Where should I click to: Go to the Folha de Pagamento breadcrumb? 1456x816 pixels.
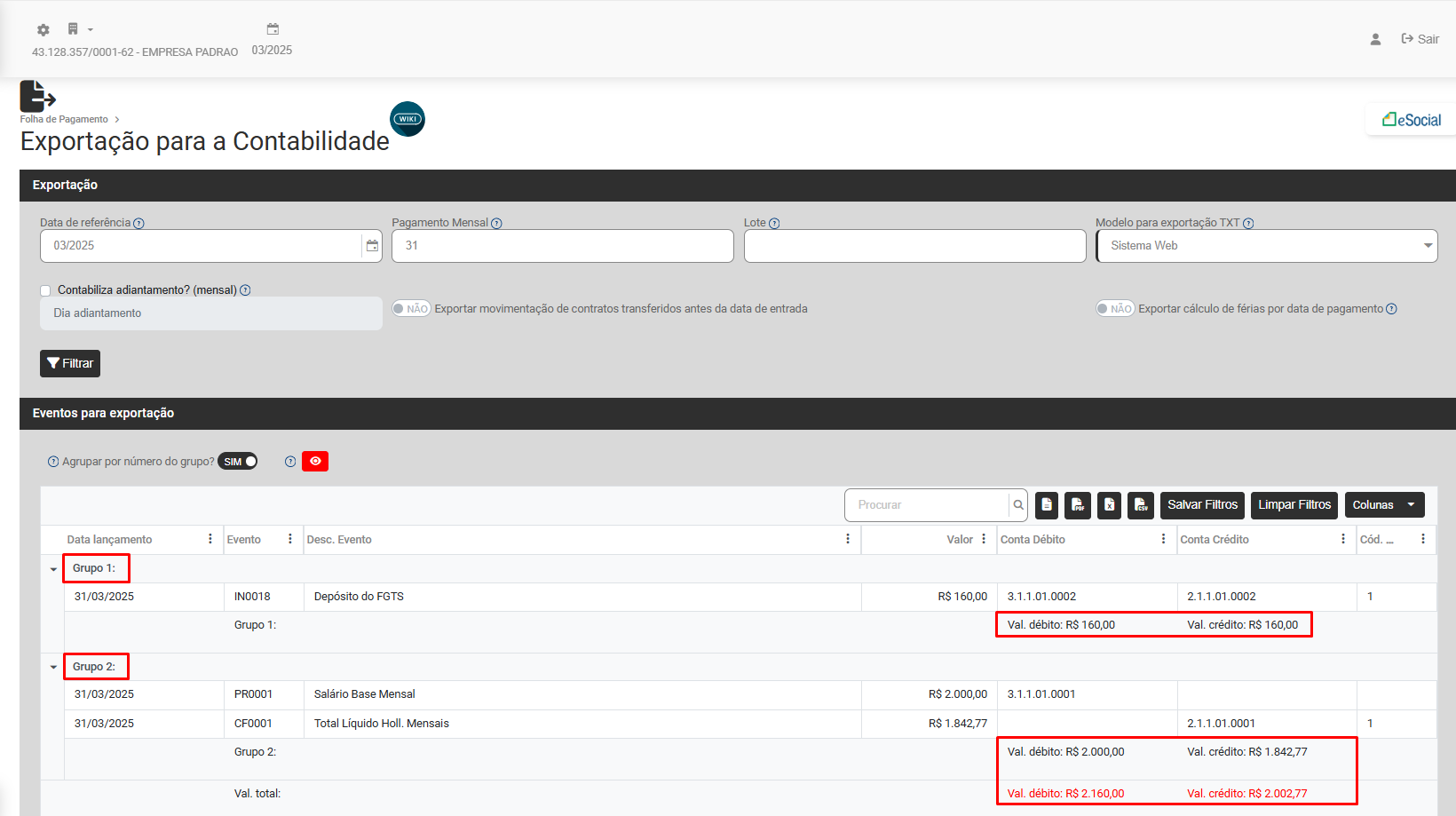pyautogui.click(x=64, y=120)
